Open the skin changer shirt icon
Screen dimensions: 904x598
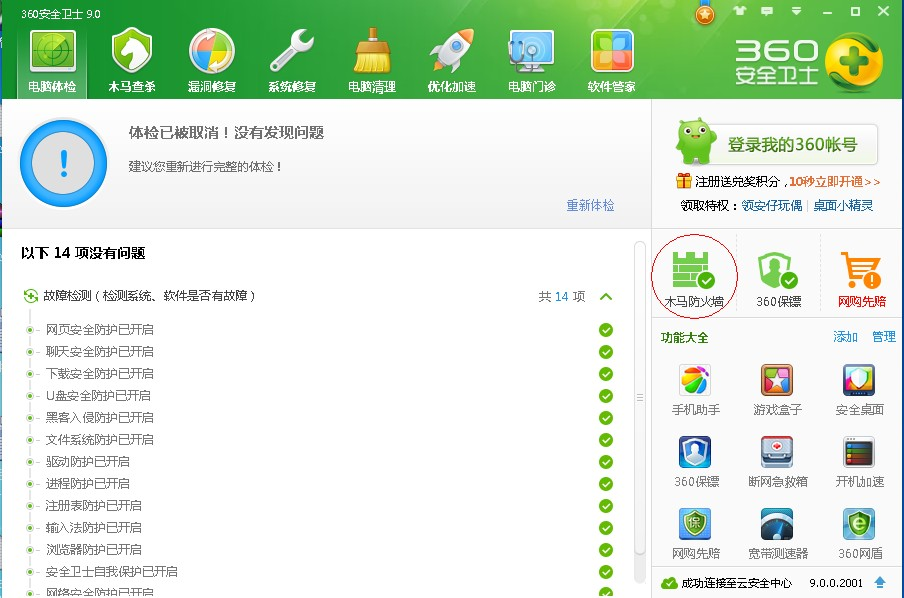[x=740, y=10]
